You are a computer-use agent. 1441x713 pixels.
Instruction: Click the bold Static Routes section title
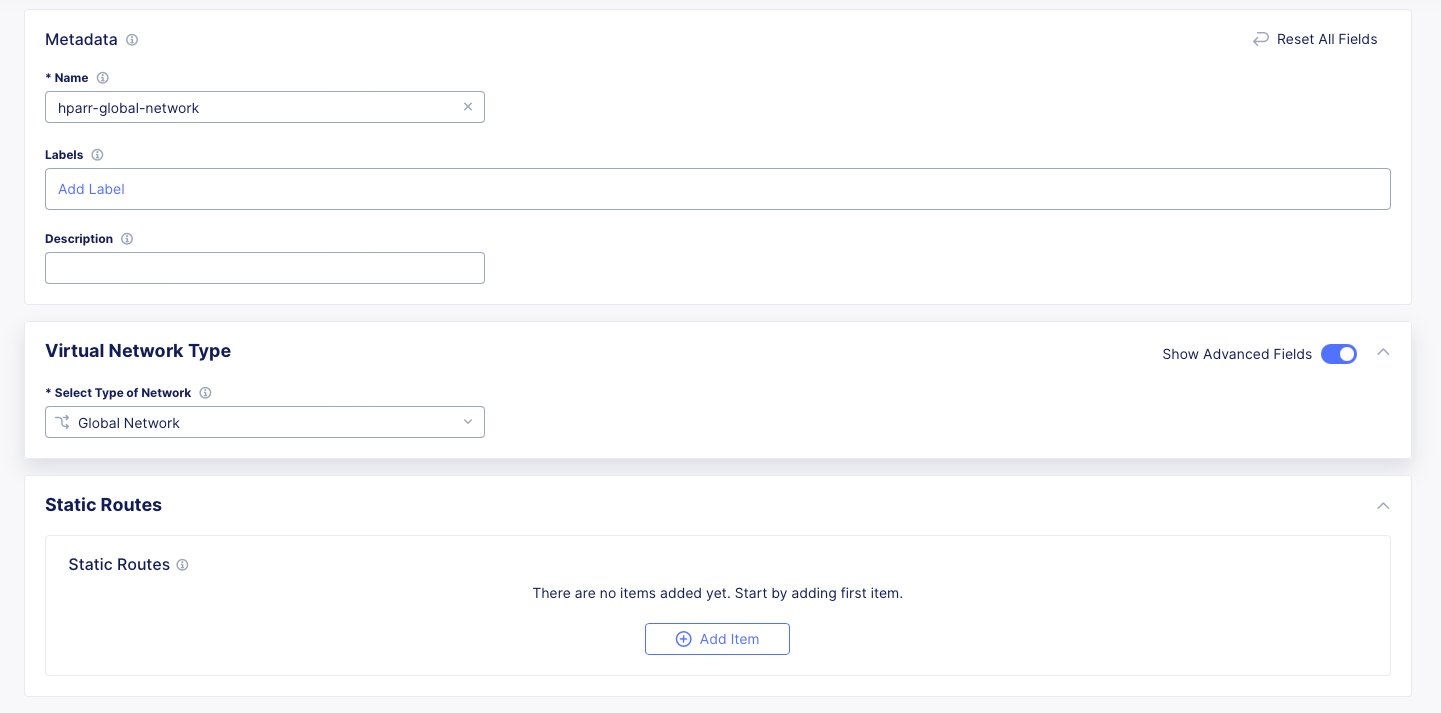tap(103, 505)
